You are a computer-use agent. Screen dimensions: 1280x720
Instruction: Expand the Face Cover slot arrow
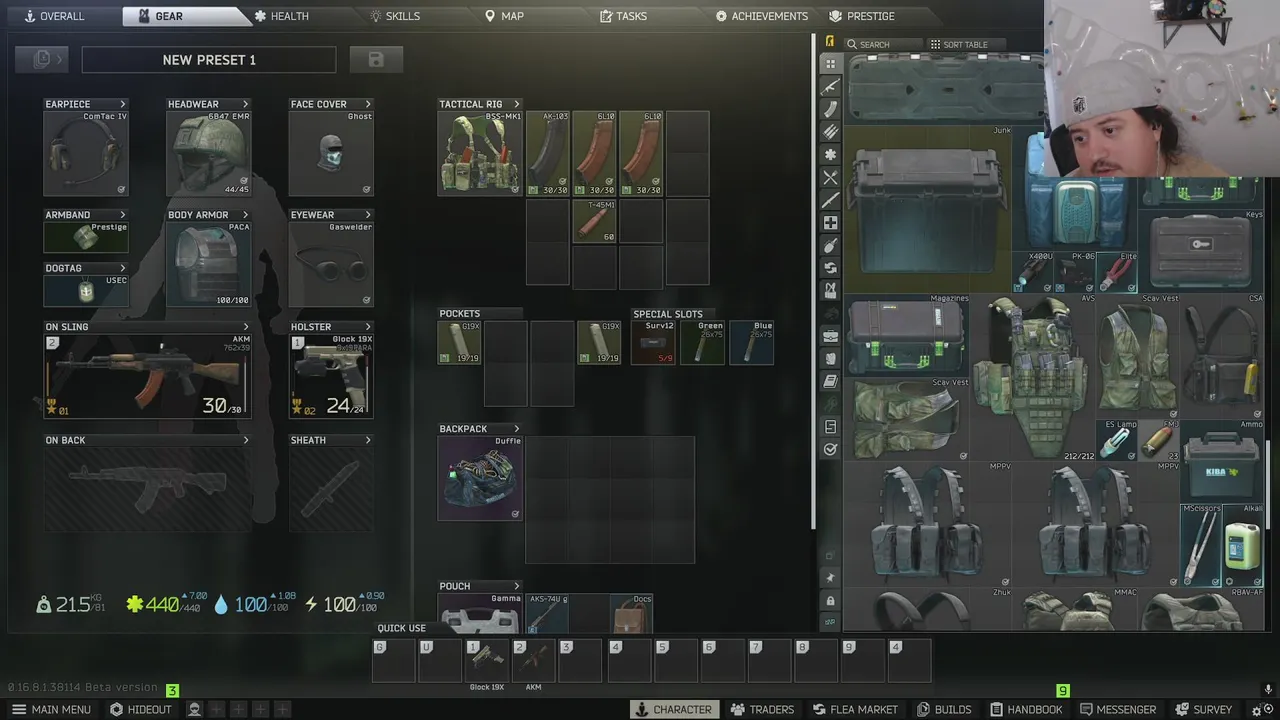point(368,104)
